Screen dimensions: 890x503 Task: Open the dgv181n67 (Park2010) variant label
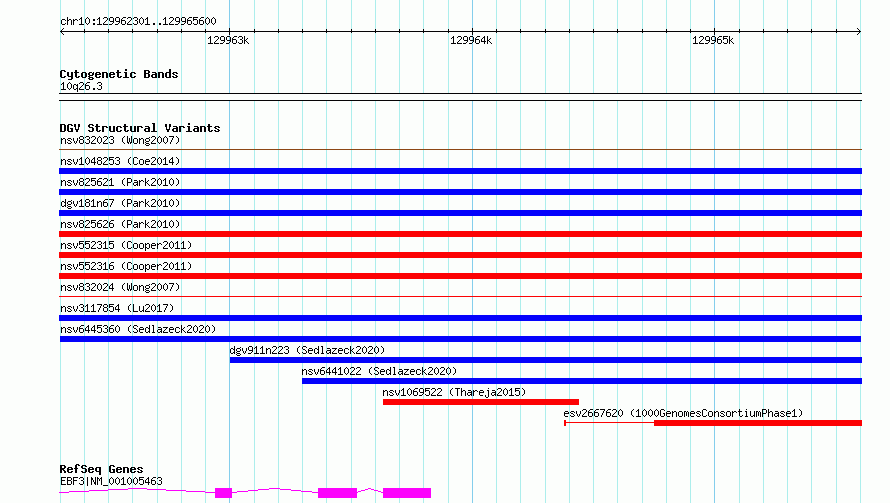pos(120,203)
